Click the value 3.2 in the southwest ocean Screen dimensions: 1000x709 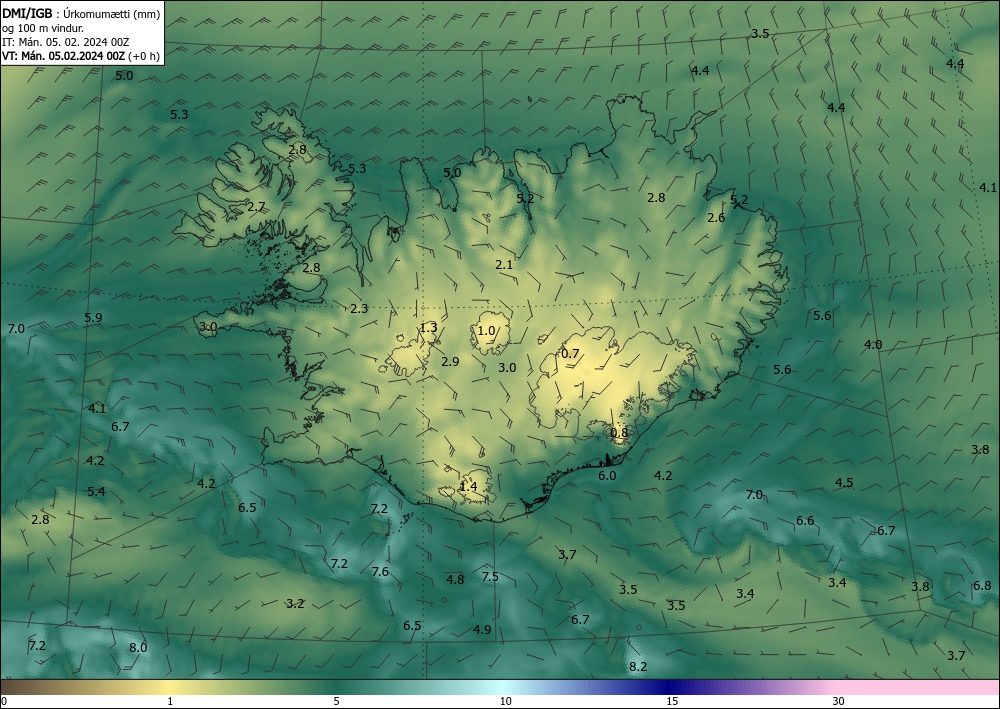point(295,603)
